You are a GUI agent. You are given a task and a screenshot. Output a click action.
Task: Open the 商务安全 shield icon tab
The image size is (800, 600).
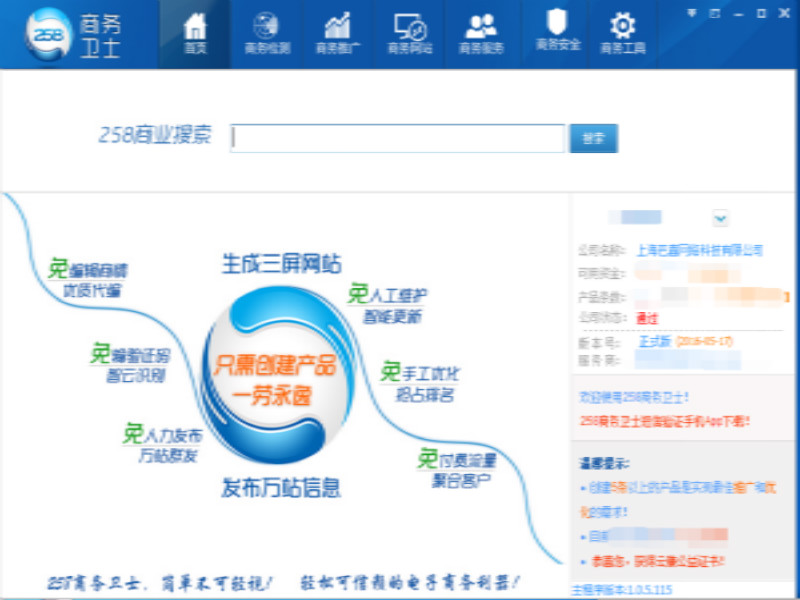click(558, 31)
